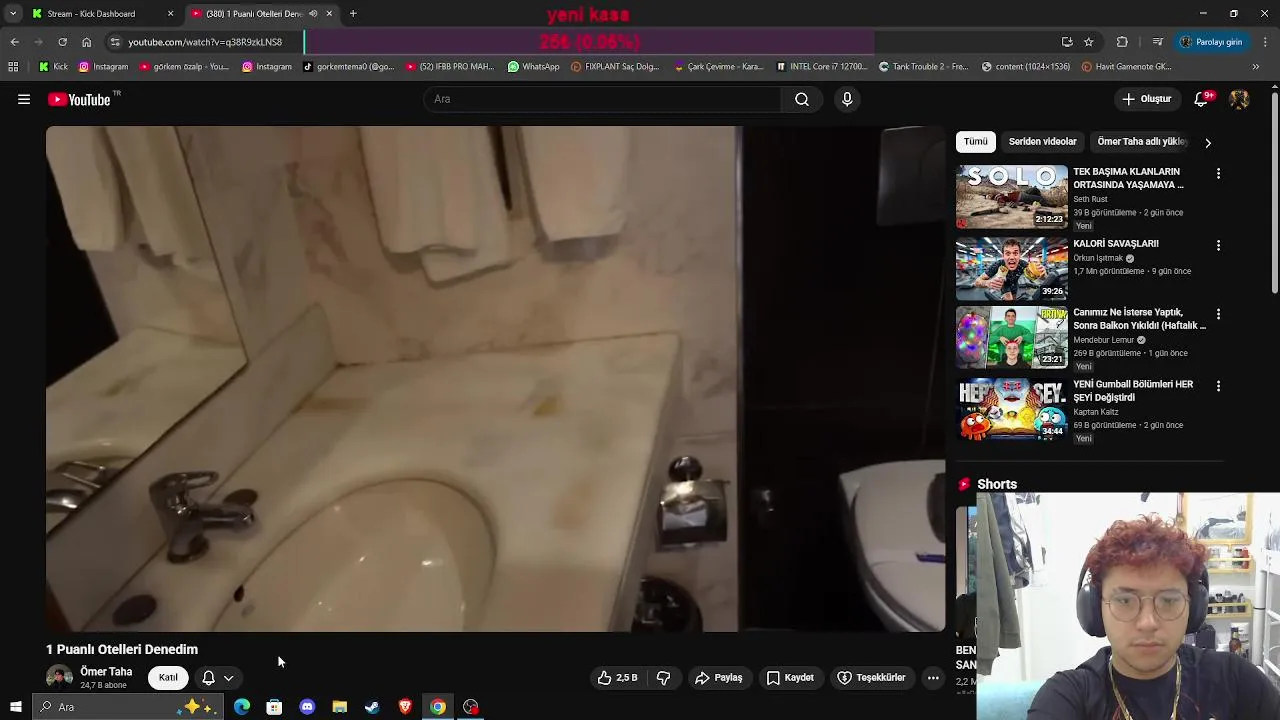
Task: Open Ömer Taha channel name link
Action: [106, 672]
